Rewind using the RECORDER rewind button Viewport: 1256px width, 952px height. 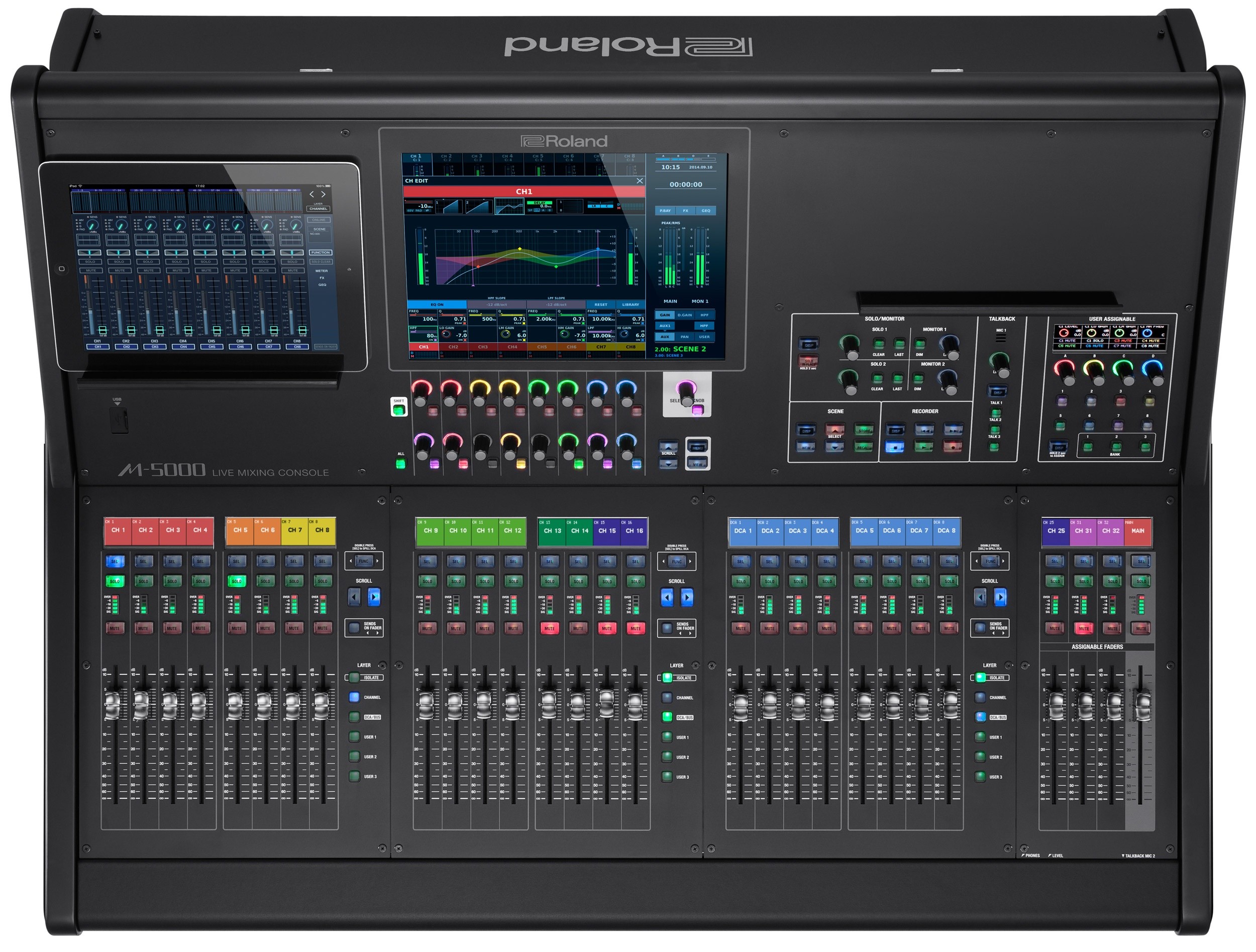click(924, 430)
